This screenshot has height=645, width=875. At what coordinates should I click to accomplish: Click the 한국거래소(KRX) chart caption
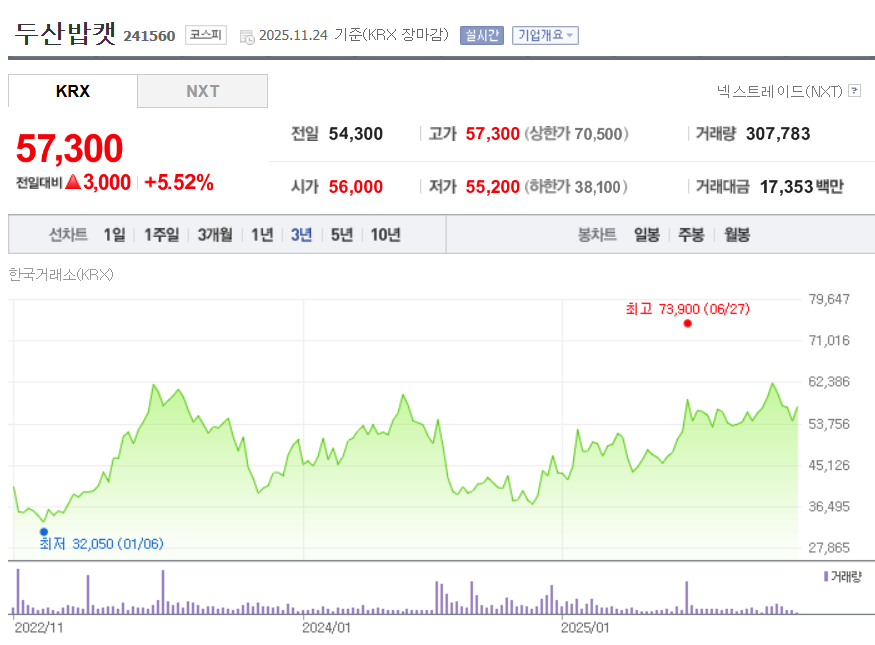coord(61,275)
